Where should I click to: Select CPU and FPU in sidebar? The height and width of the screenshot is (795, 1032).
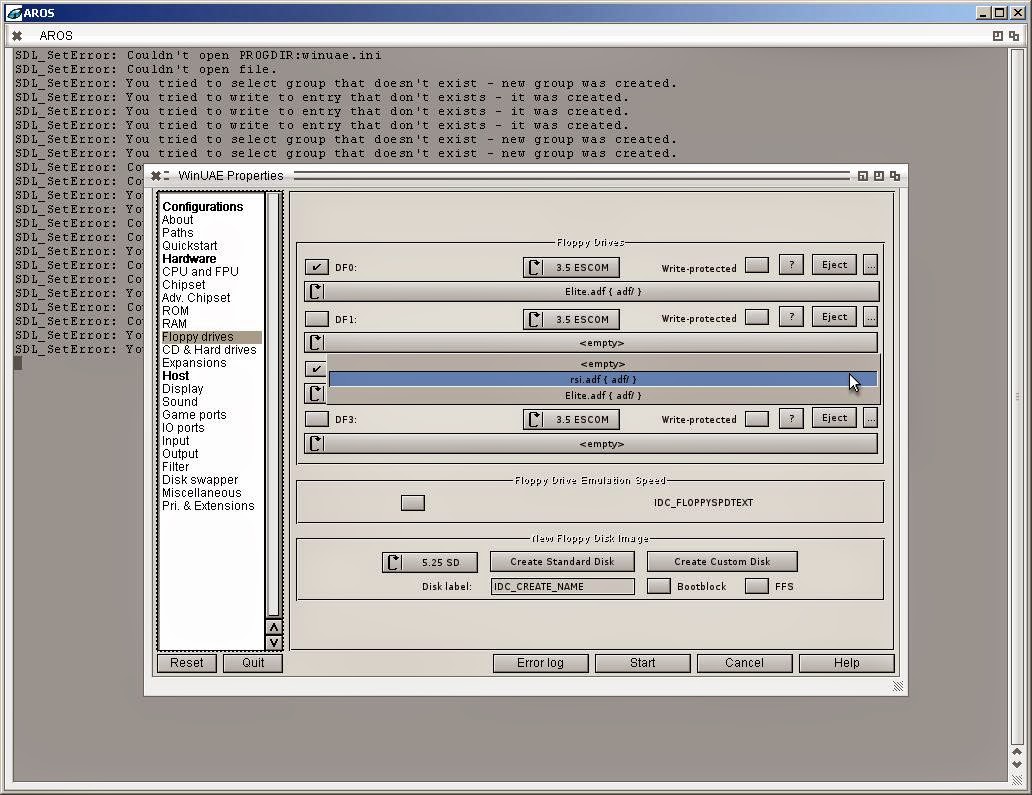pyautogui.click(x=200, y=272)
